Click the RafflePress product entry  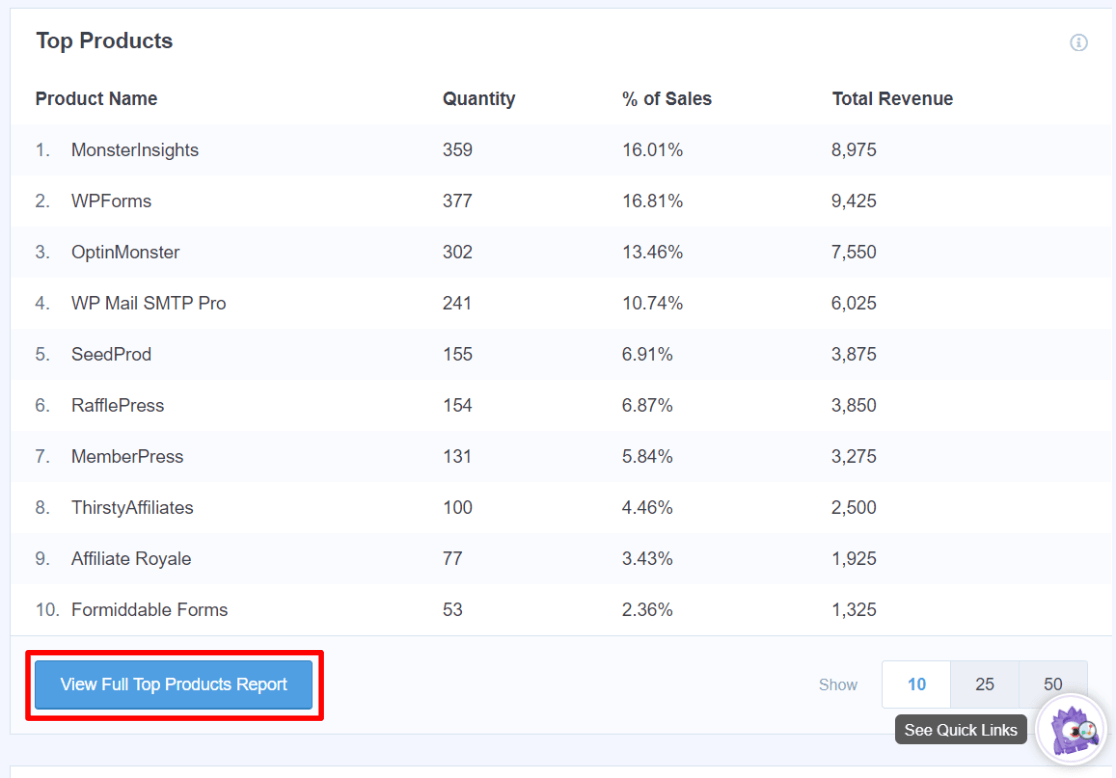click(x=117, y=405)
